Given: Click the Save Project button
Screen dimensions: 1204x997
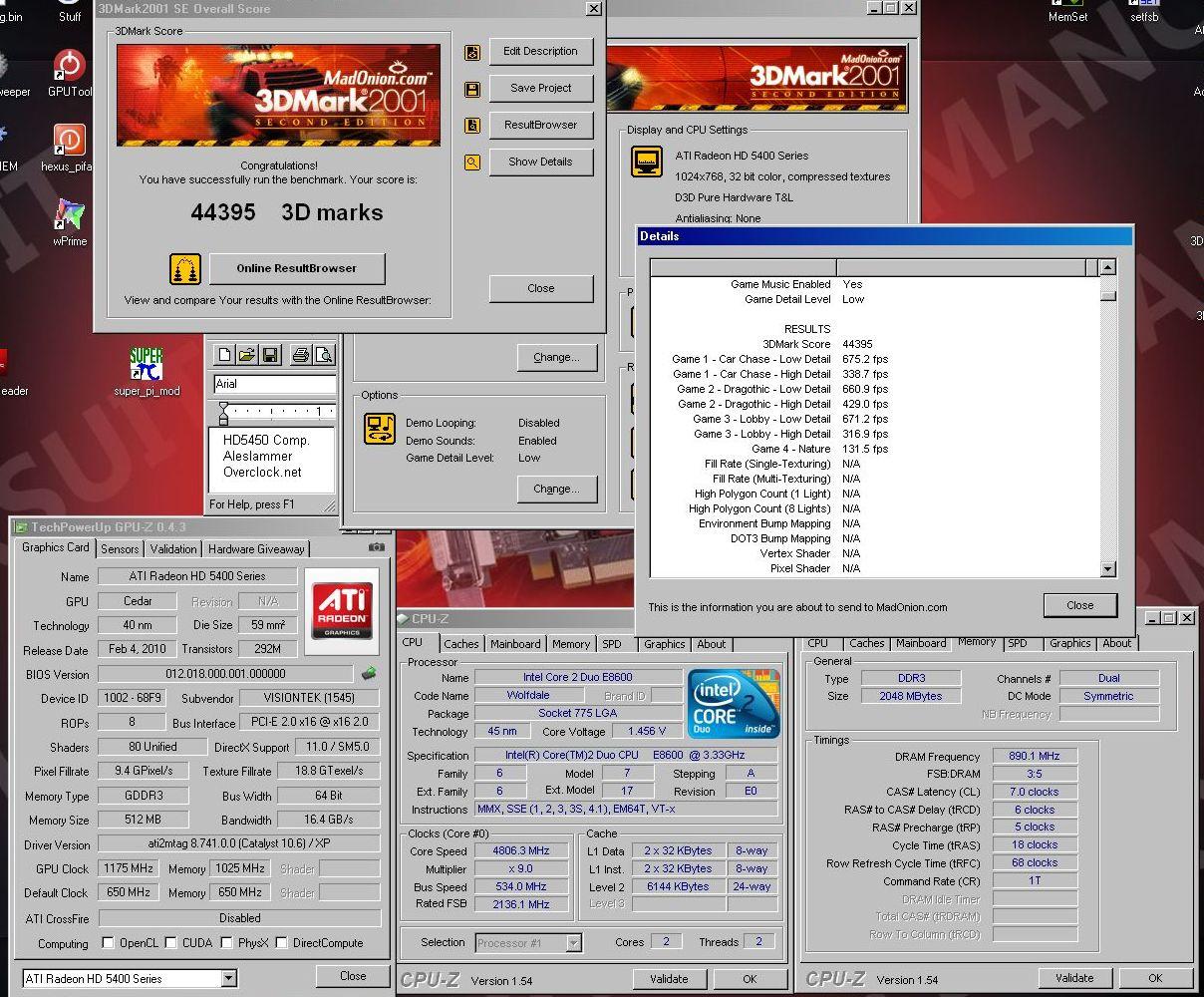Looking at the screenshot, I should pyautogui.click(x=540, y=89).
